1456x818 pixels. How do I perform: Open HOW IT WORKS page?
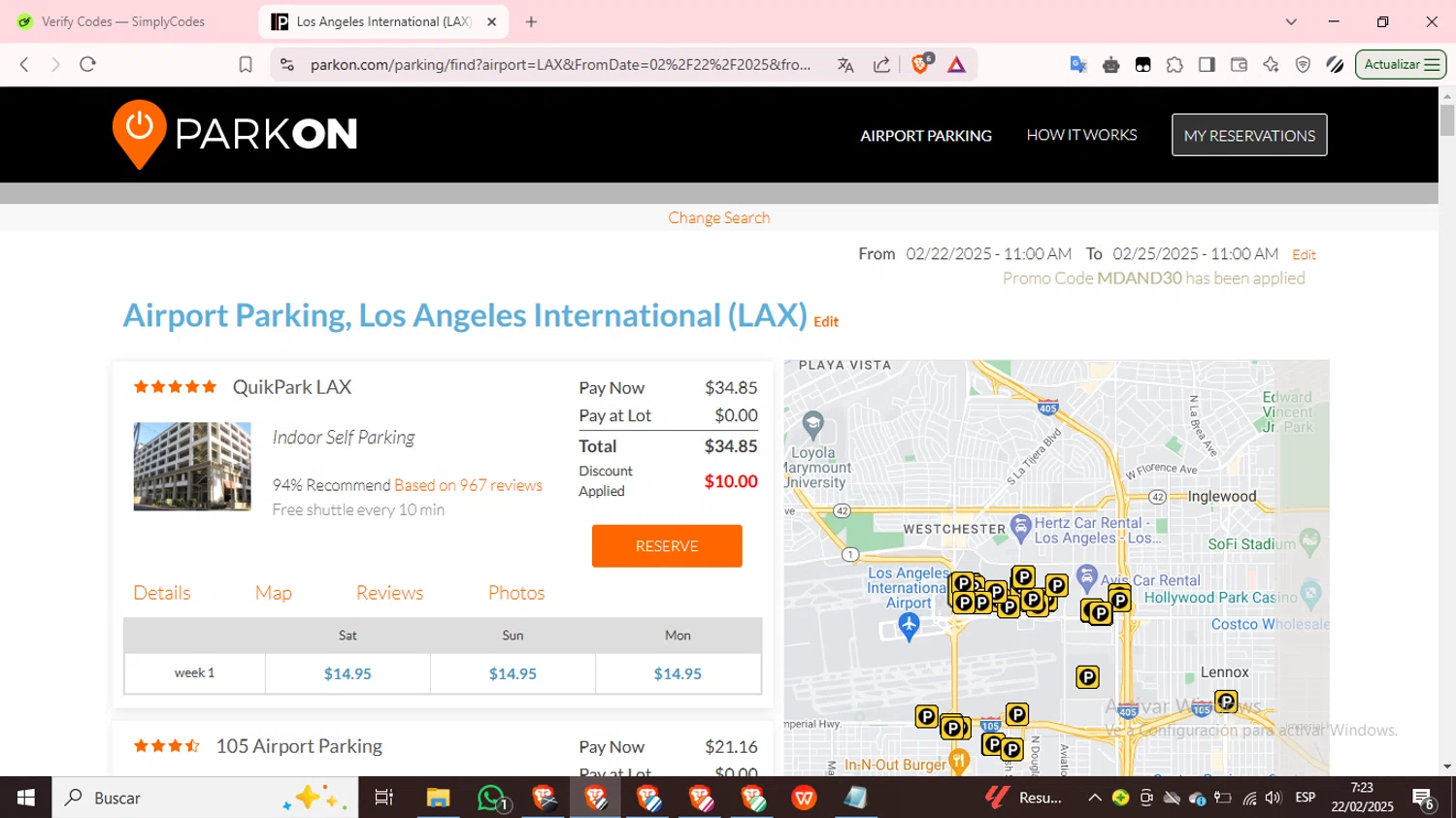1081,135
